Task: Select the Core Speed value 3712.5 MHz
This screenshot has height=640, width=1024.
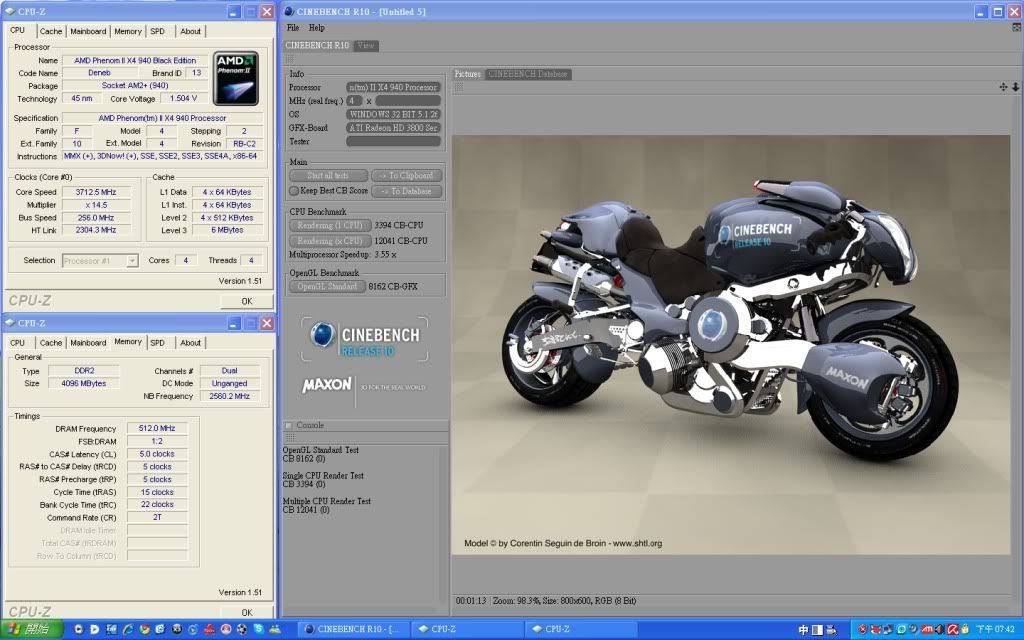Action: coord(96,192)
